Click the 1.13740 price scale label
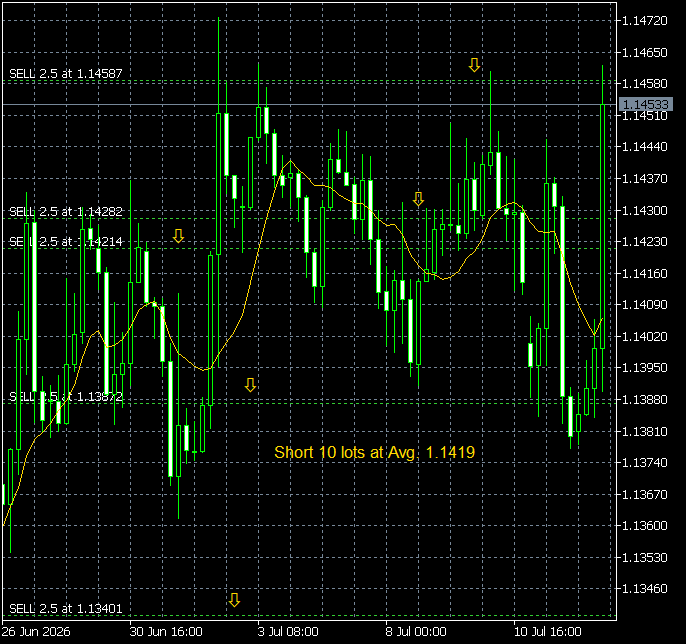686x644 pixels. click(644, 462)
